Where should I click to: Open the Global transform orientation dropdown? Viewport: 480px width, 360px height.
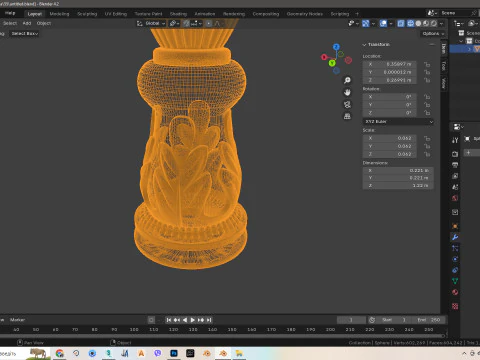(x=151, y=23)
